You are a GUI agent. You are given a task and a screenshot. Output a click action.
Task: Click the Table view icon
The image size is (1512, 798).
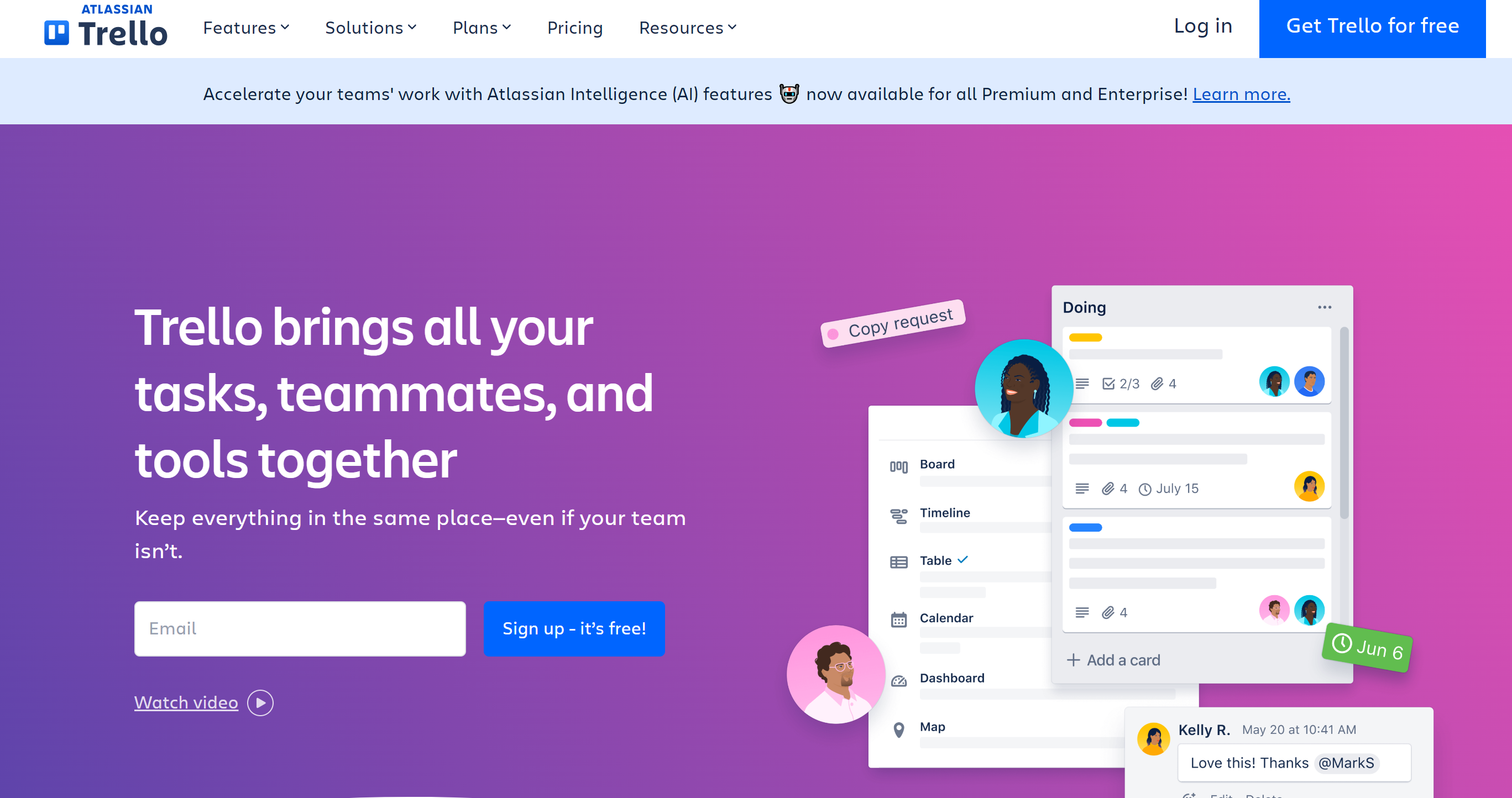pyautogui.click(x=897, y=560)
